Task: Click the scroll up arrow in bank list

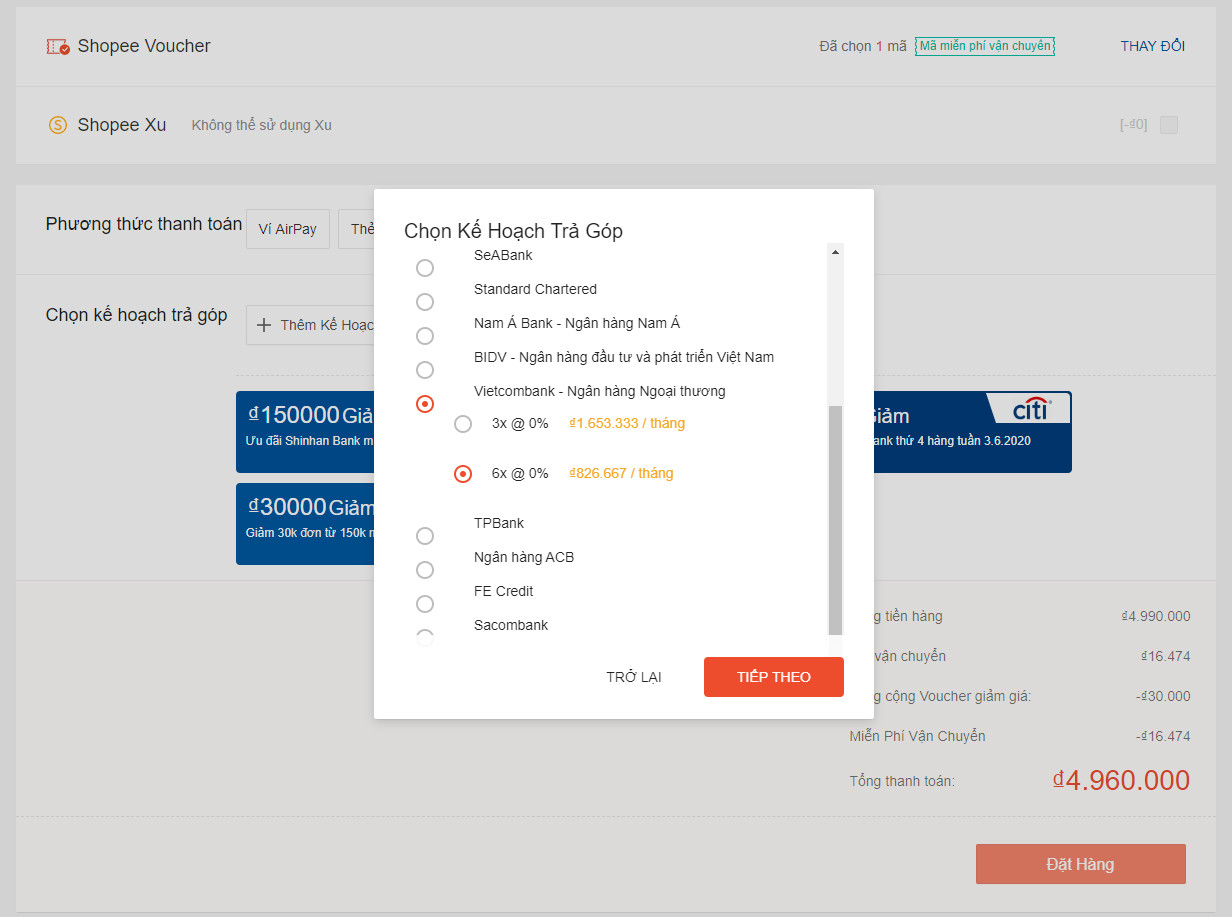Action: click(x=836, y=253)
